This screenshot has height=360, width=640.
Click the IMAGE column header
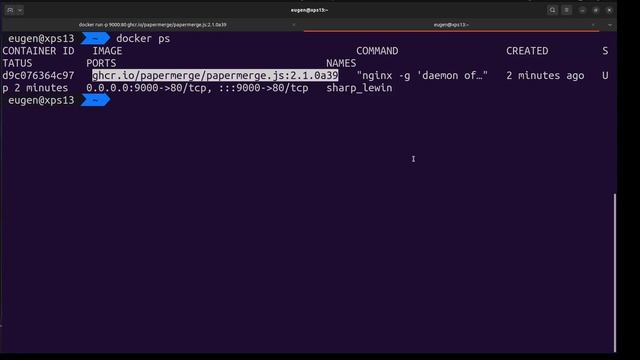click(x=107, y=51)
